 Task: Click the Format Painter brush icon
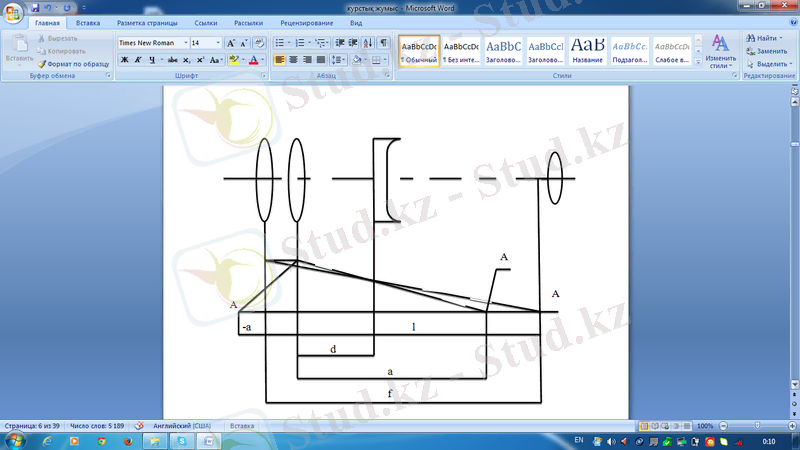(42, 64)
